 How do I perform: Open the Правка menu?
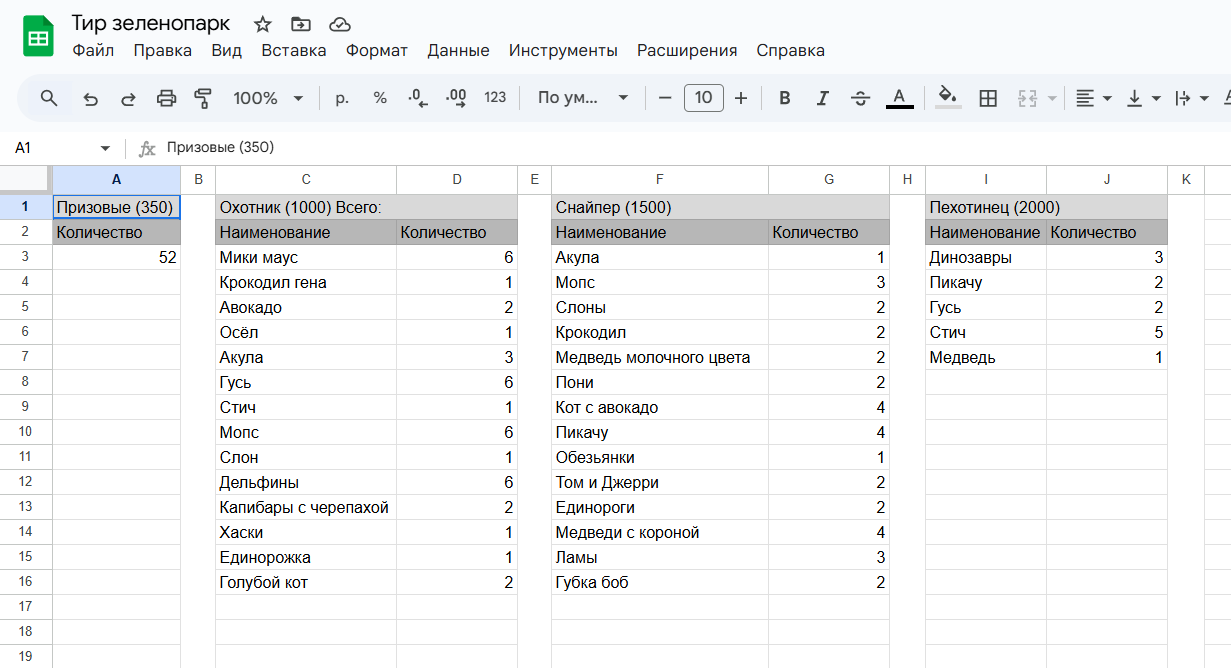tap(162, 50)
